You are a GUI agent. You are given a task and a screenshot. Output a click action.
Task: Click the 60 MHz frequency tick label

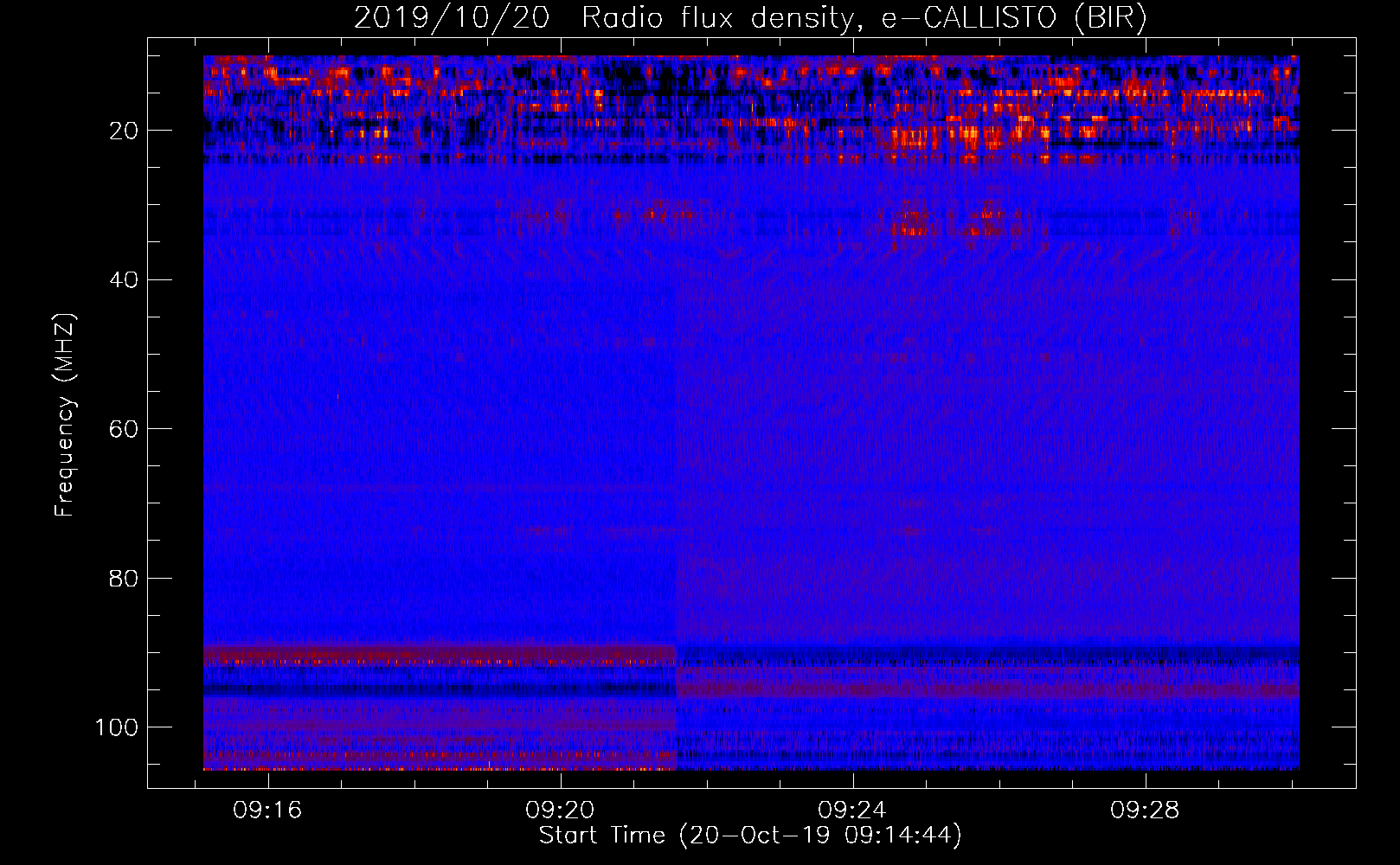pos(124,429)
